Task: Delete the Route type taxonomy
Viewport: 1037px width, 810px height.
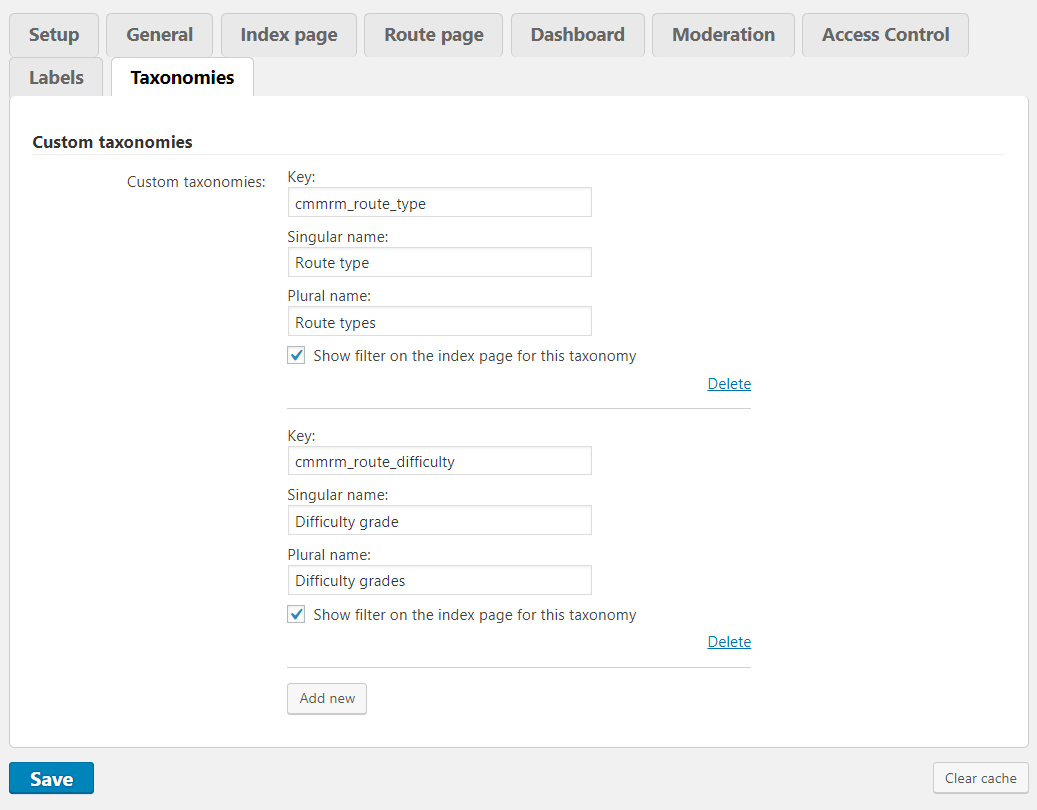Action: coord(729,384)
